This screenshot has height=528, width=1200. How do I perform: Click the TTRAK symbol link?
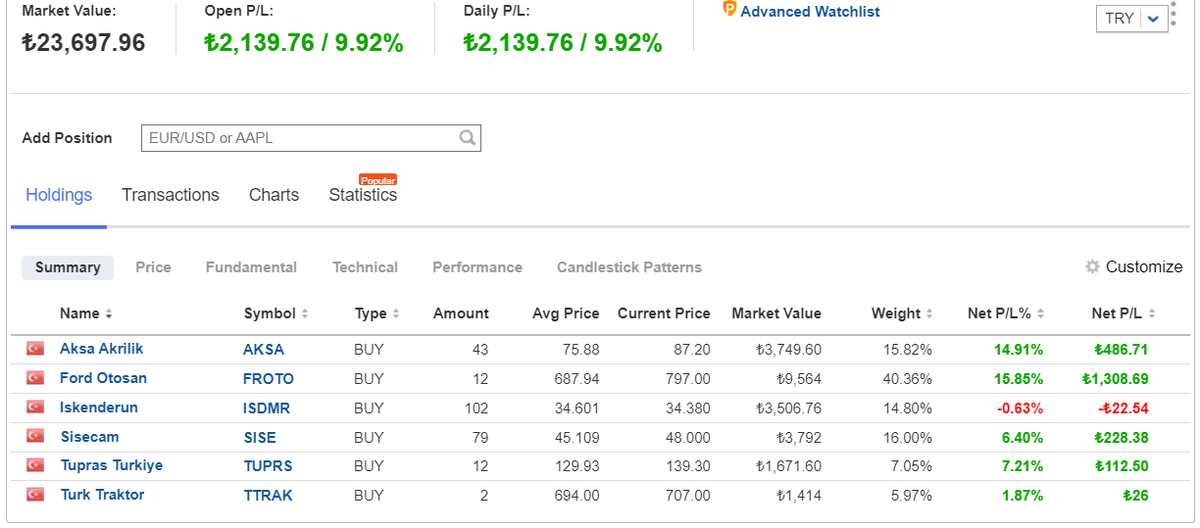point(268,496)
